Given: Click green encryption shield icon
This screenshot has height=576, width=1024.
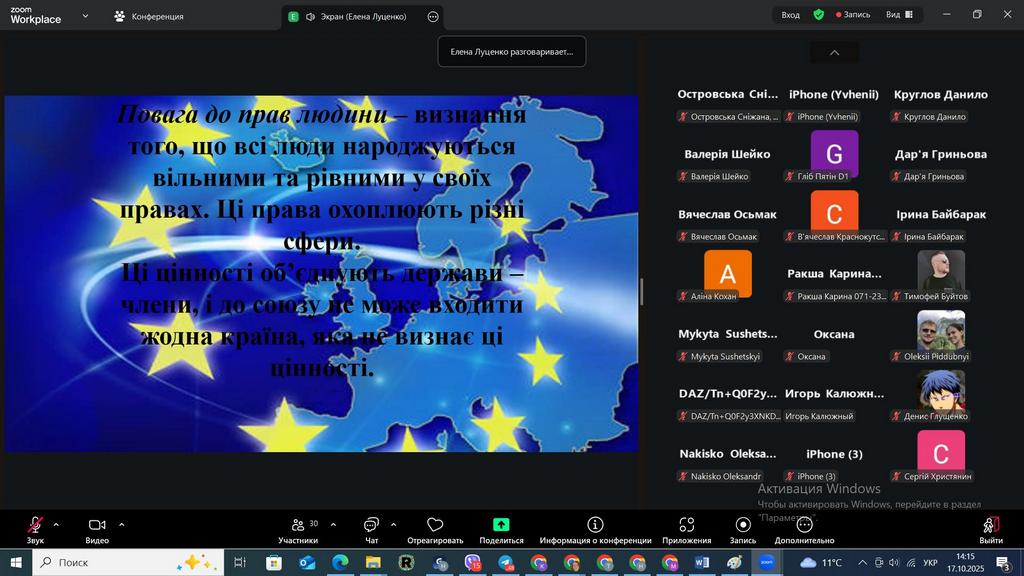Looking at the screenshot, I should [818, 15].
